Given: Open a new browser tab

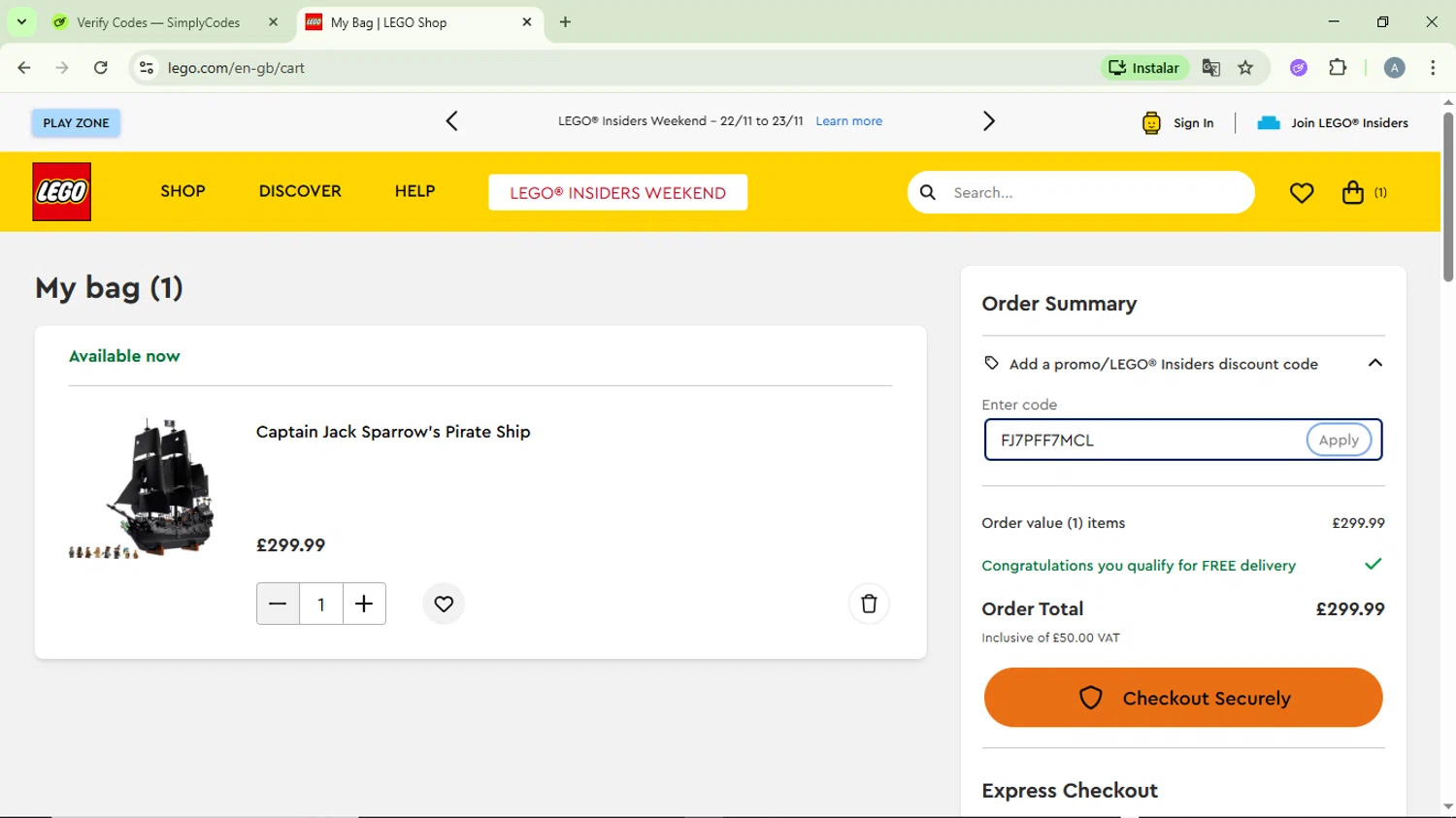Looking at the screenshot, I should [x=566, y=22].
